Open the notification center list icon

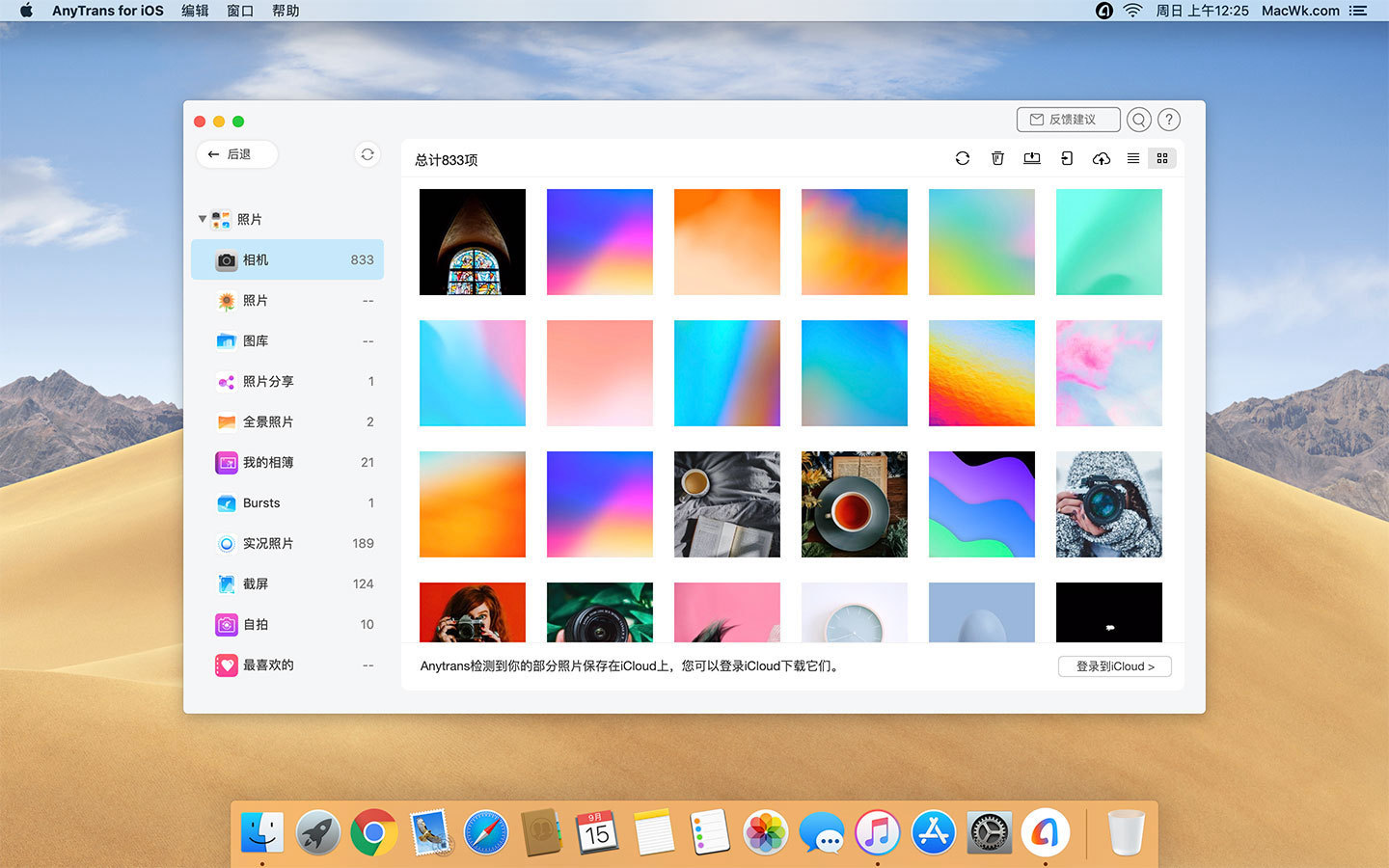click(x=1358, y=11)
